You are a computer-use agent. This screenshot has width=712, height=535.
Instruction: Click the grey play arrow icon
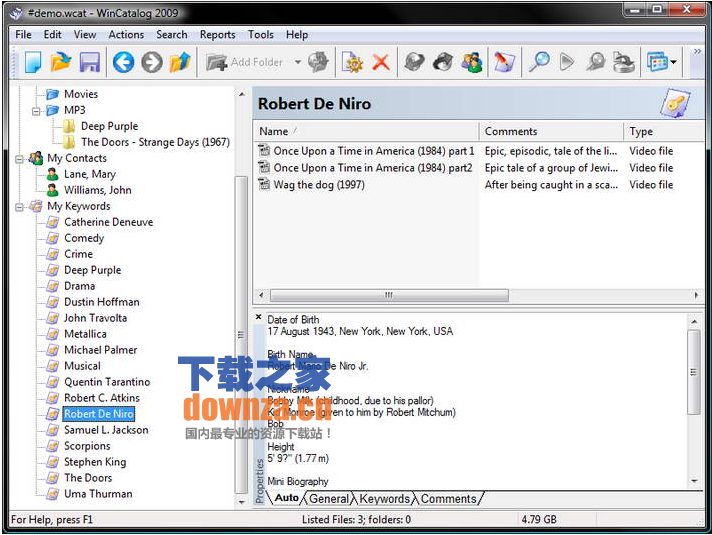[567, 62]
